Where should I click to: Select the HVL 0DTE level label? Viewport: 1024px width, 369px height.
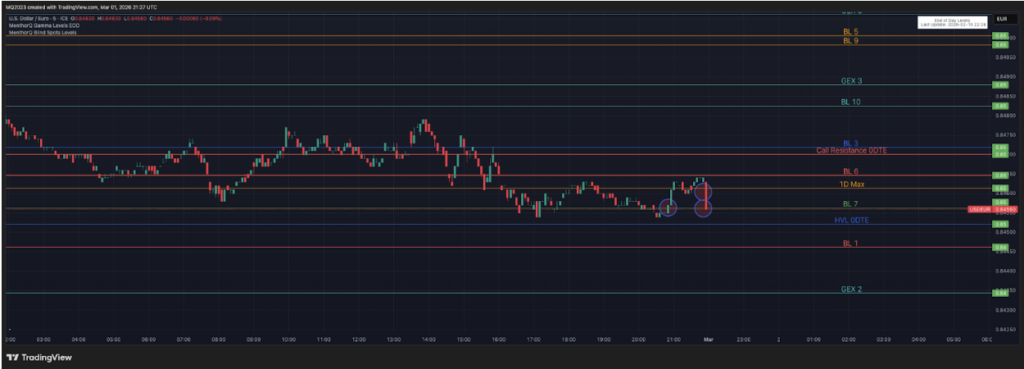point(852,221)
